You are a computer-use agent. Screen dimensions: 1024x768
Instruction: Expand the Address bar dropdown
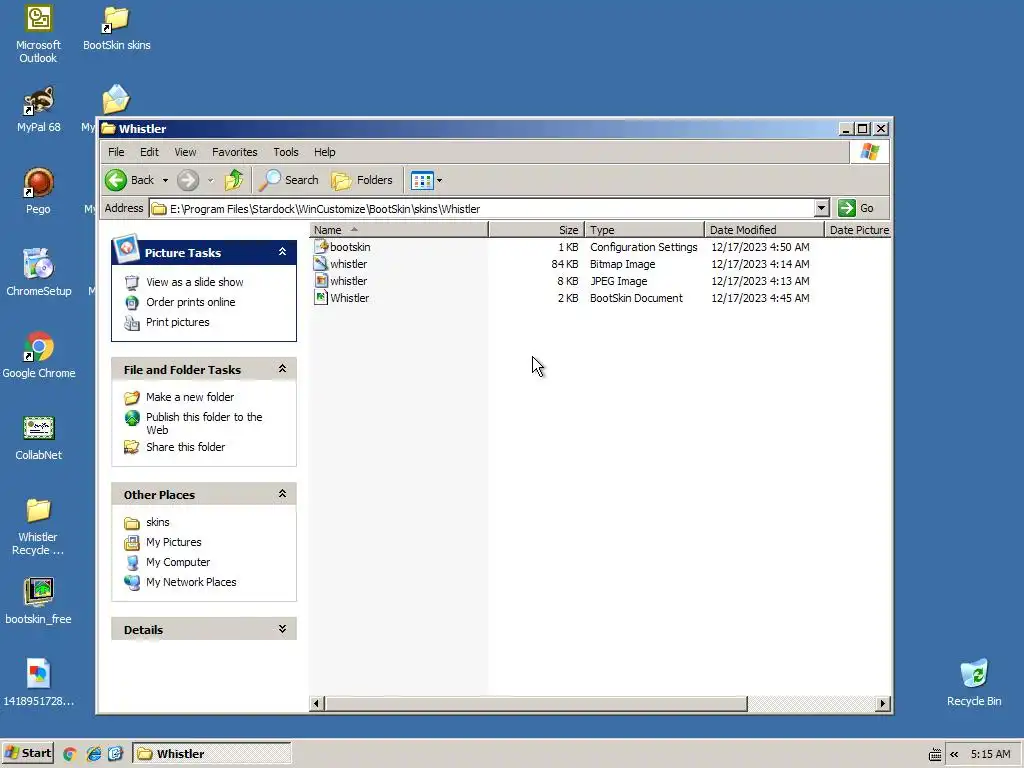pos(822,208)
